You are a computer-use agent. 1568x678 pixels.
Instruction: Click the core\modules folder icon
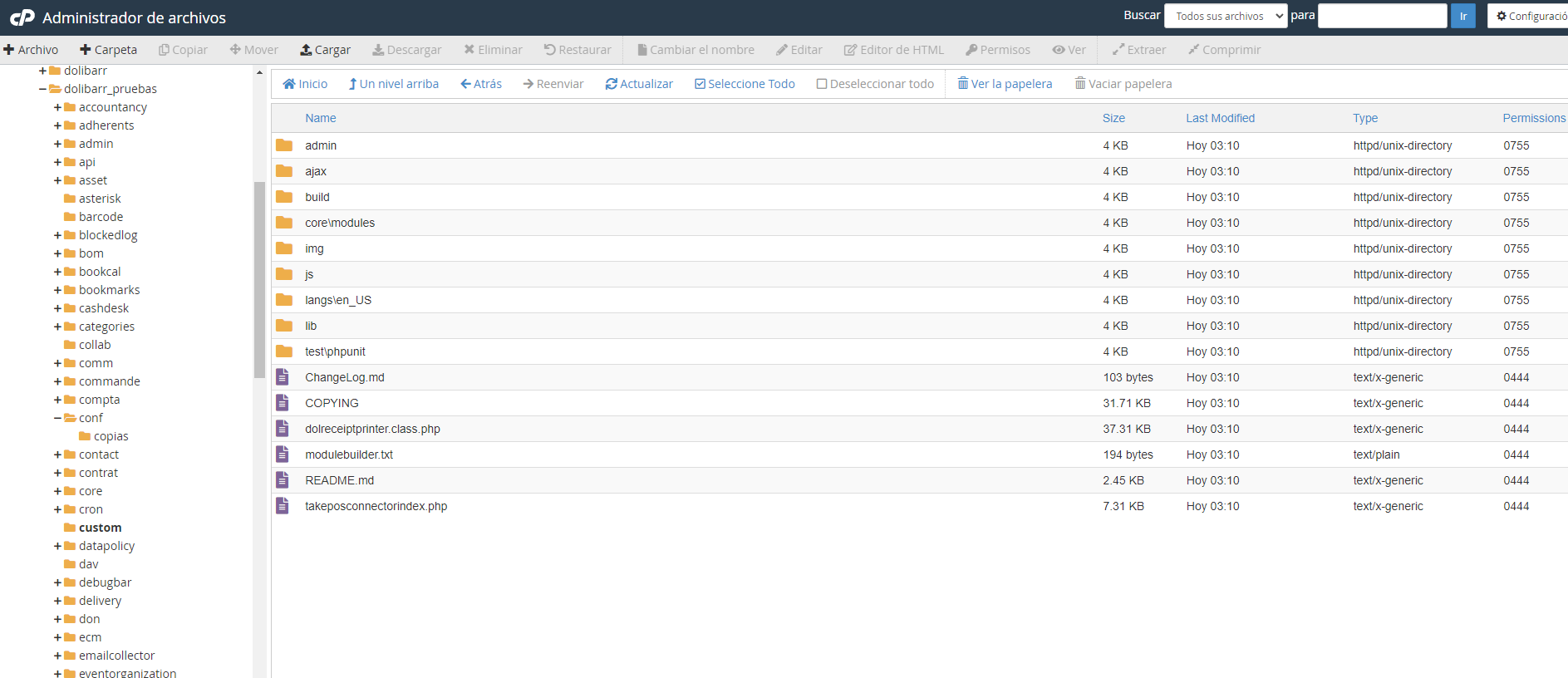[284, 223]
